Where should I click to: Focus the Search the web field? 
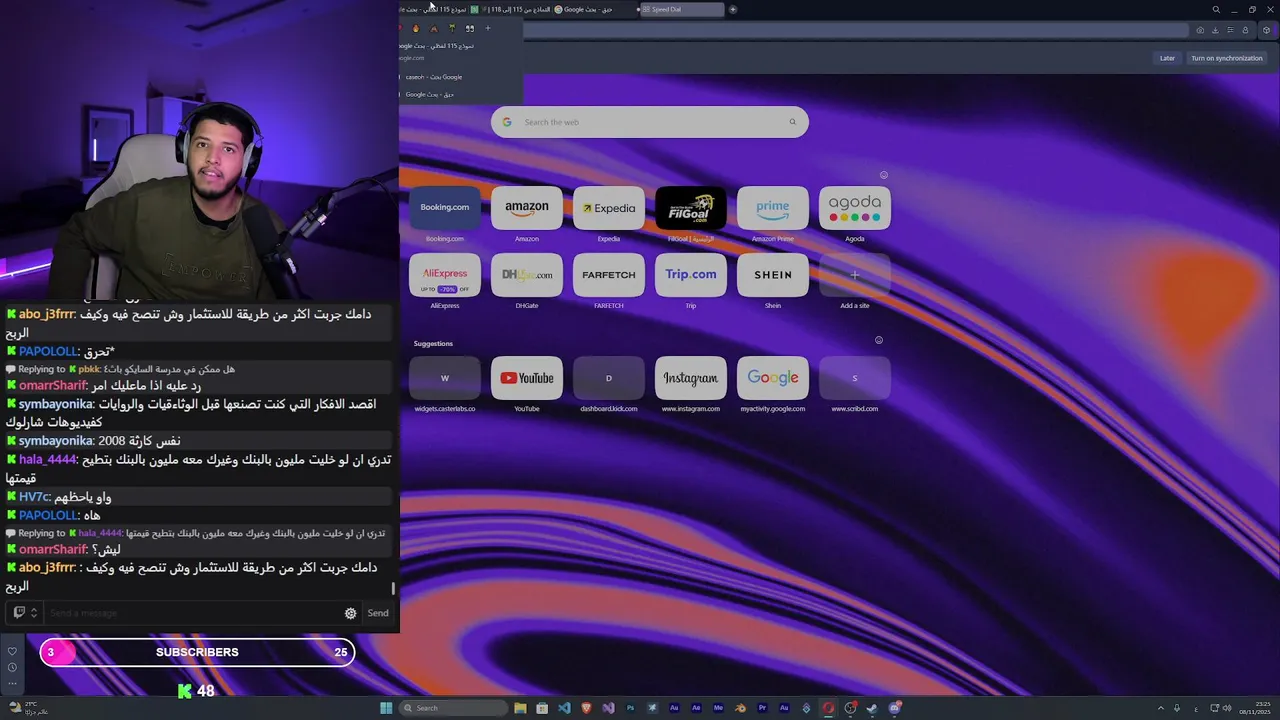(x=650, y=122)
